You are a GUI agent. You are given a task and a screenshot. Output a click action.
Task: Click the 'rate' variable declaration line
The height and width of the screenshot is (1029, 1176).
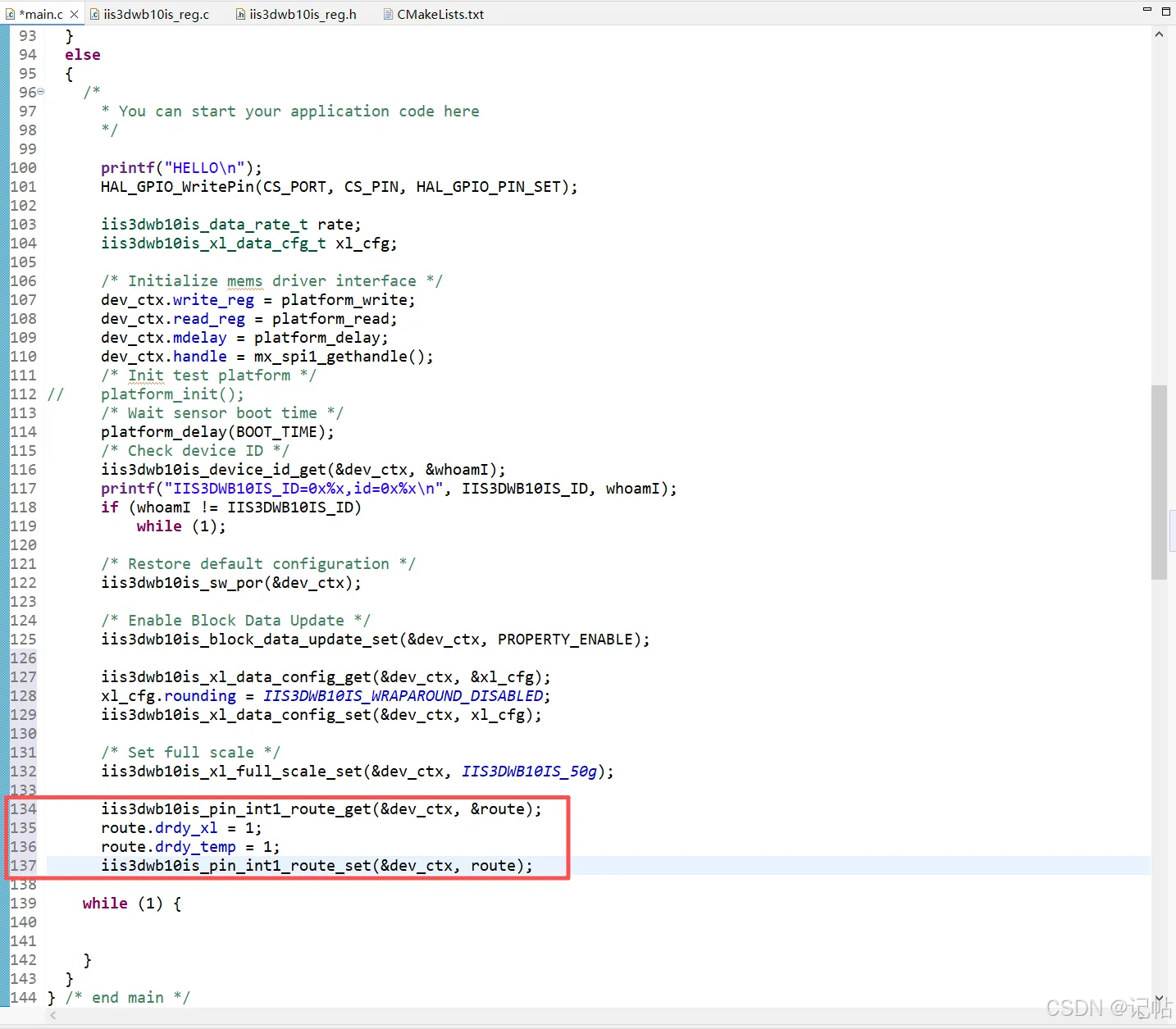tap(230, 225)
